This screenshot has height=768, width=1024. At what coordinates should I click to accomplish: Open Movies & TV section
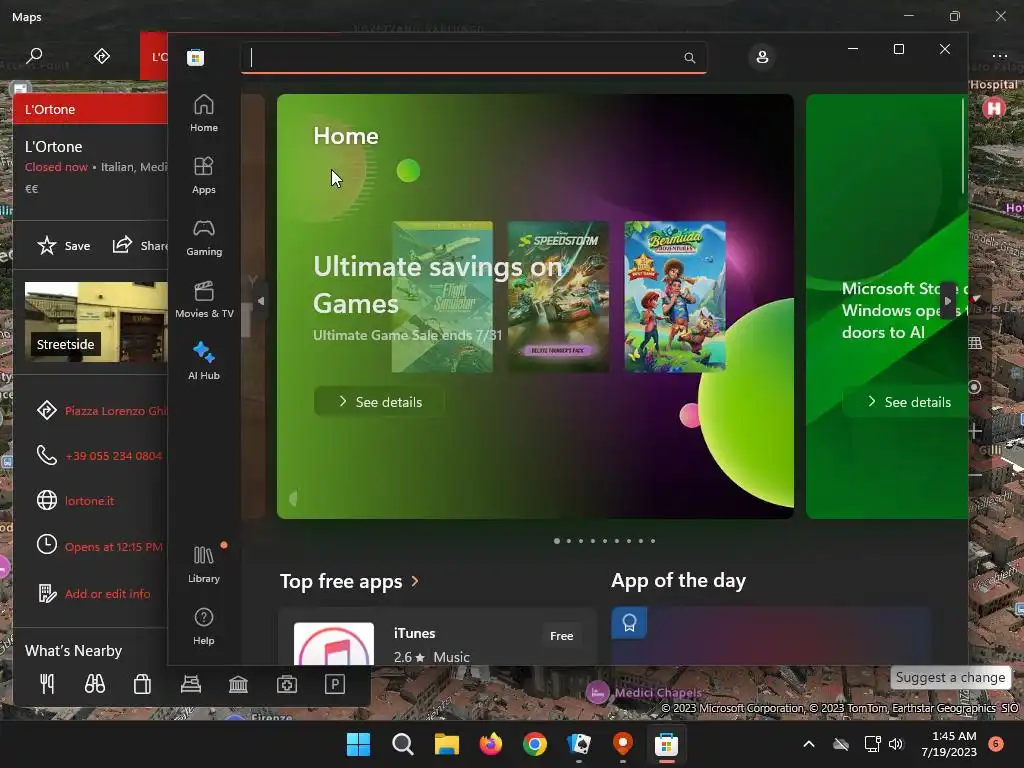click(204, 300)
